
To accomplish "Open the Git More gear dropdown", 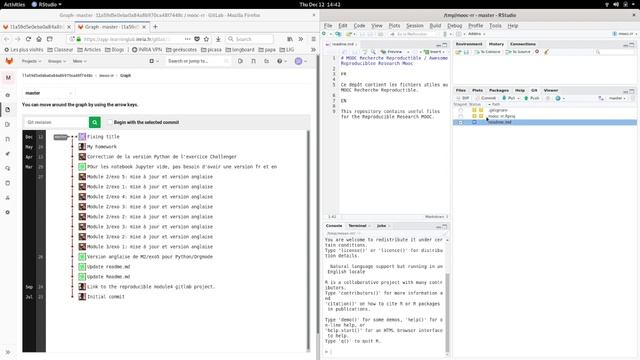I will pos(560,98).
